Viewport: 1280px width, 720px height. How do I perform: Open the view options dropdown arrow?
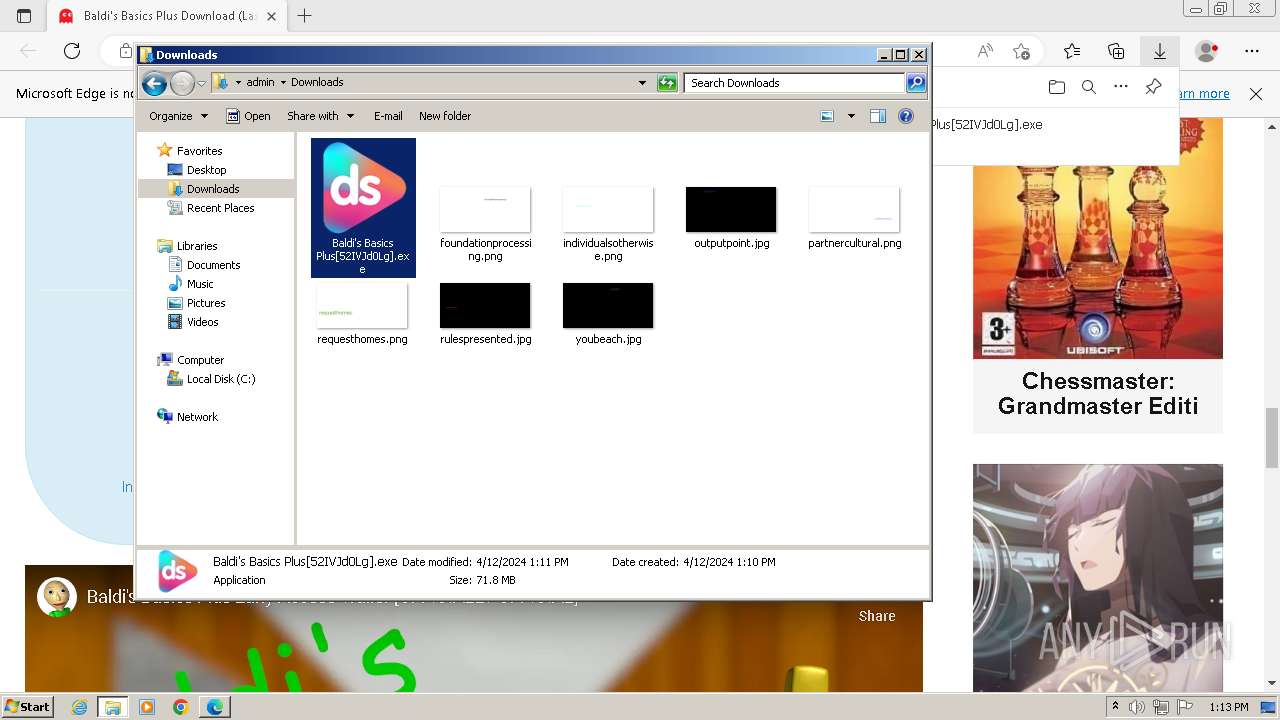click(851, 116)
